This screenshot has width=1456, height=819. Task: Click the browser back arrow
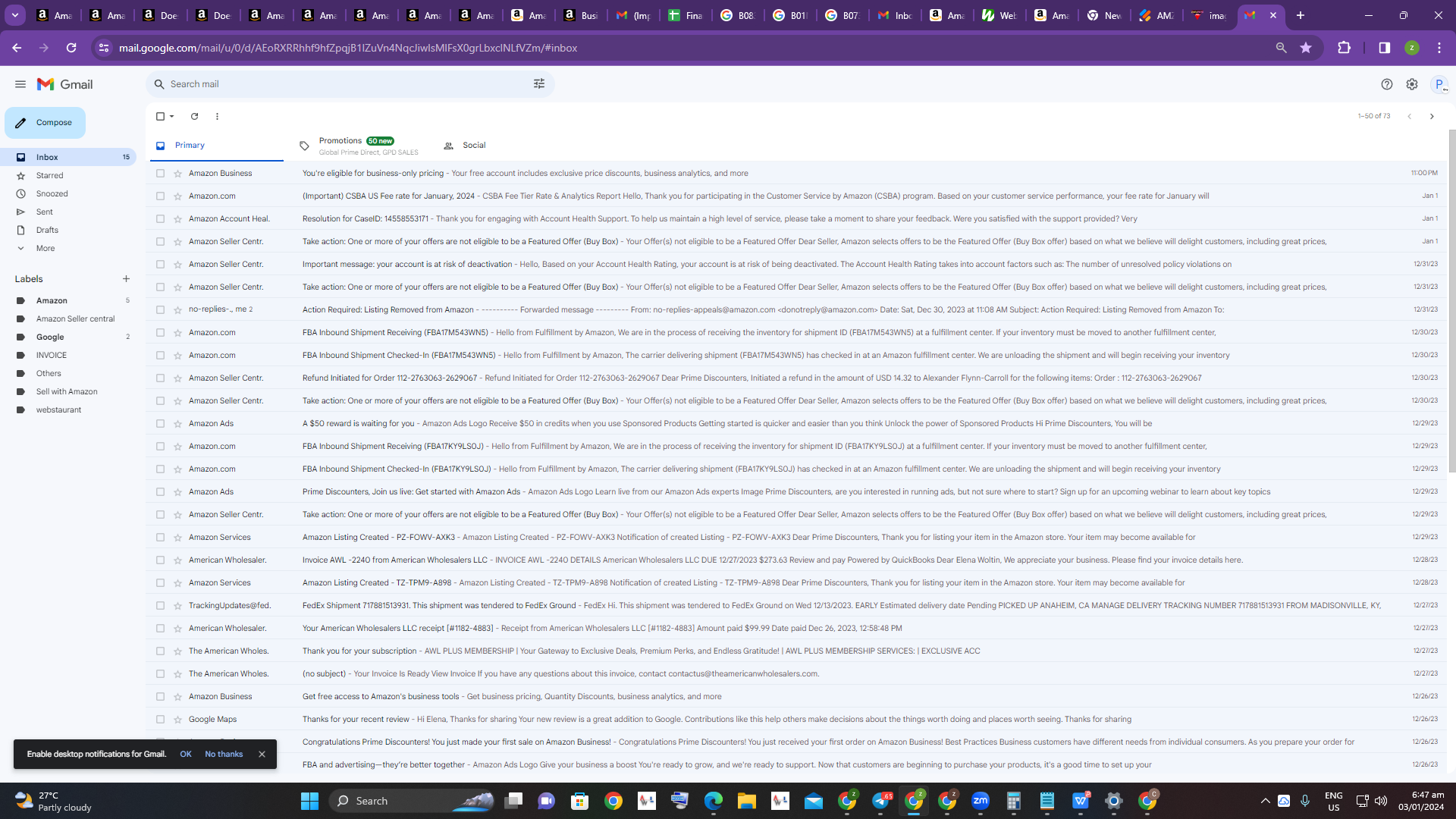[17, 48]
